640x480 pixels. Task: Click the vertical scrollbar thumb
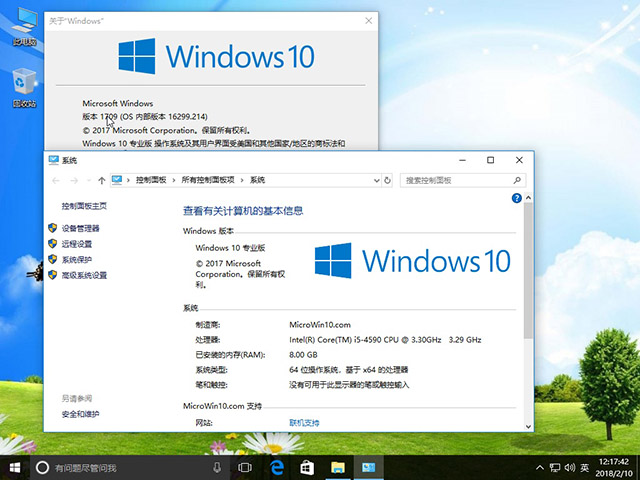coord(528,270)
